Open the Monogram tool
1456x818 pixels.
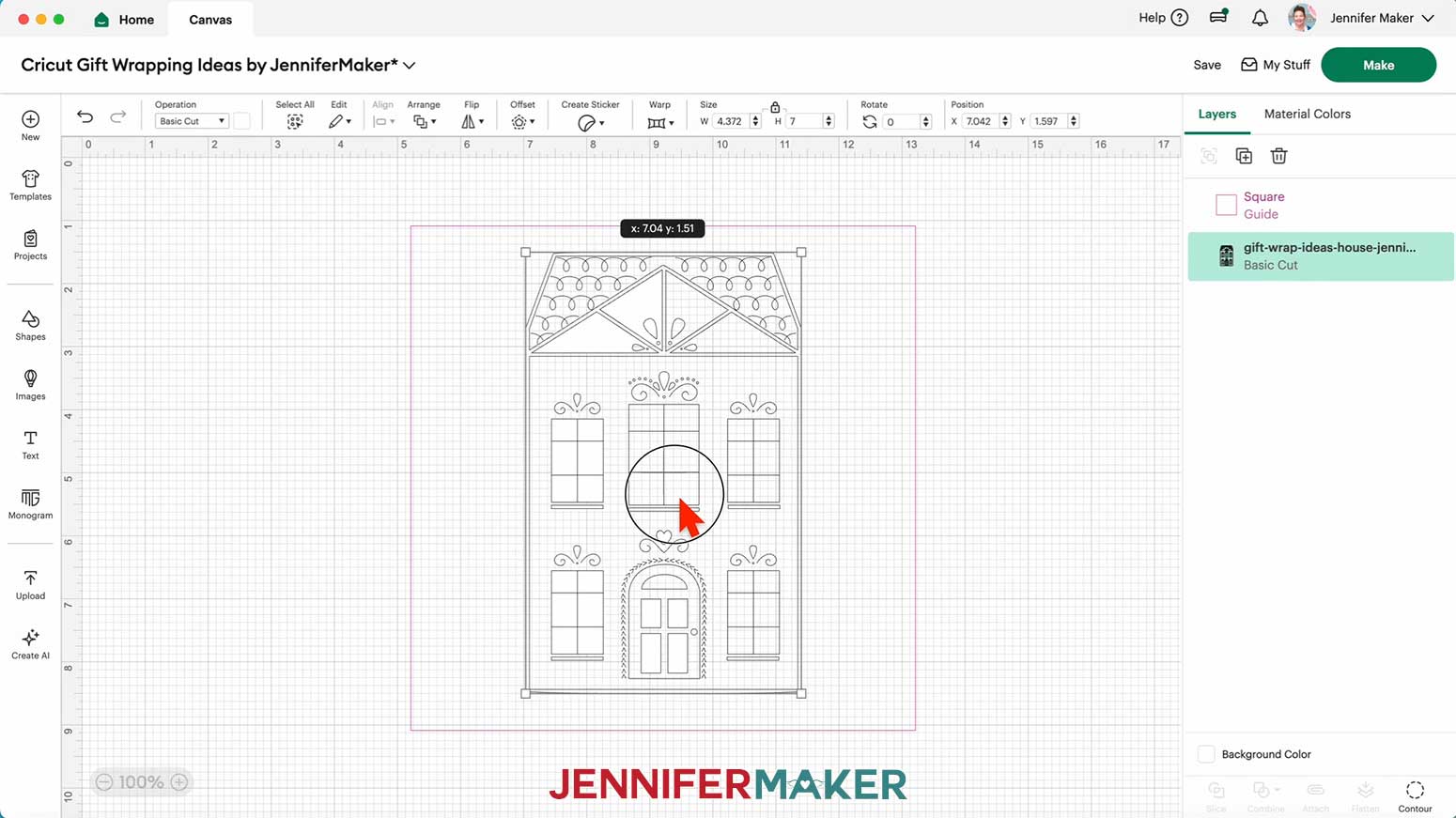30,504
